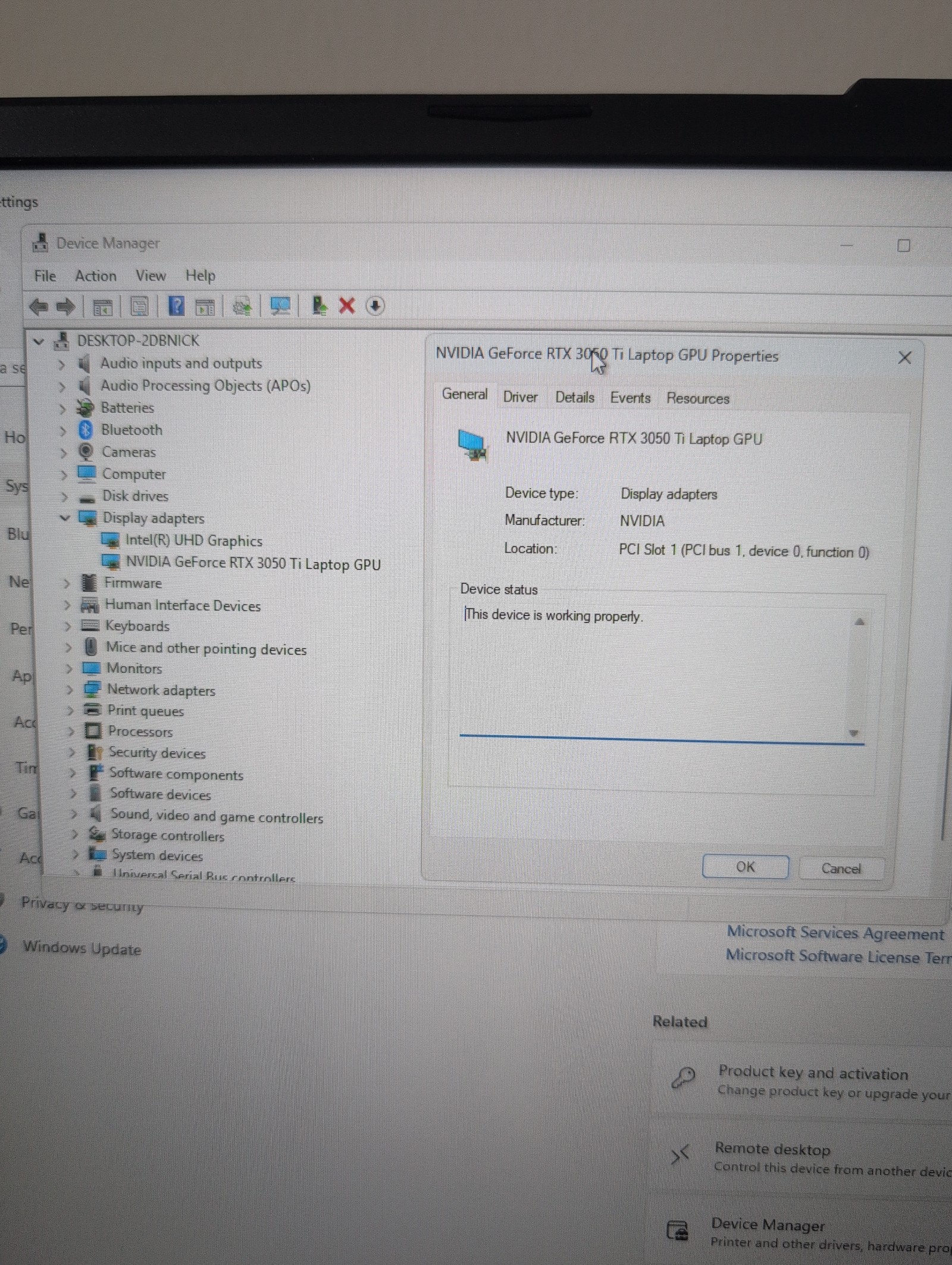Click the red X Uninstall device icon
The image size is (952, 1265).
(x=346, y=306)
